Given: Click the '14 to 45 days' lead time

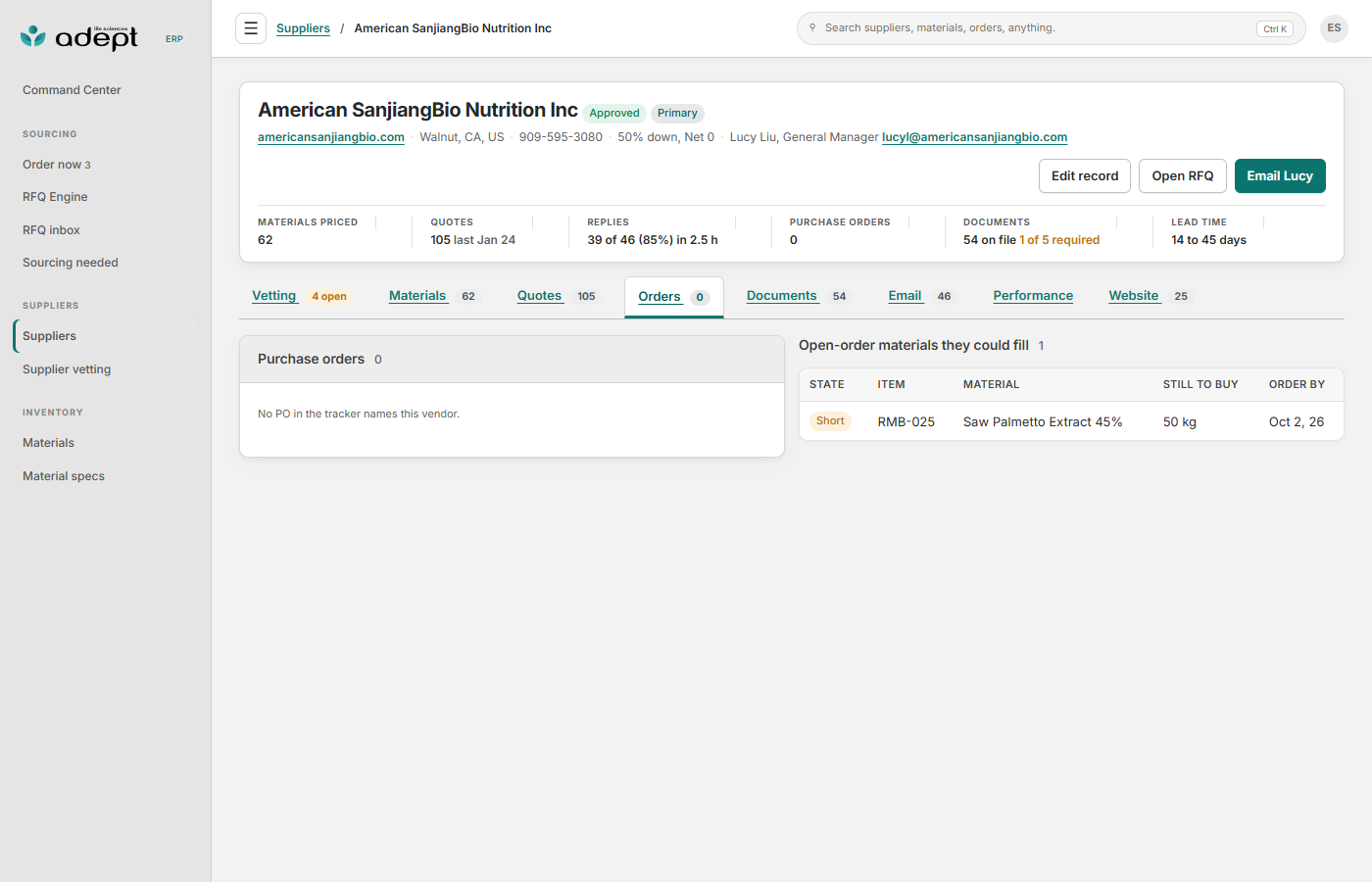Looking at the screenshot, I should pyautogui.click(x=1209, y=240).
